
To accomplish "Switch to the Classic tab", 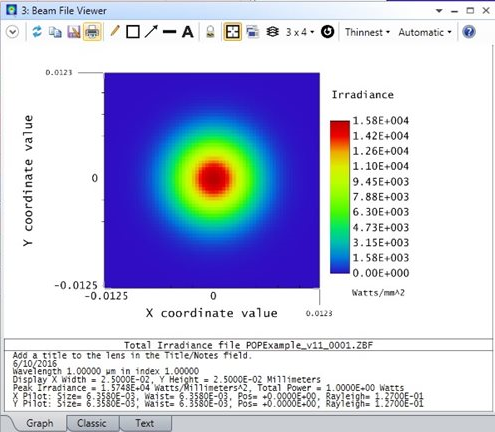I will pos(92,423).
